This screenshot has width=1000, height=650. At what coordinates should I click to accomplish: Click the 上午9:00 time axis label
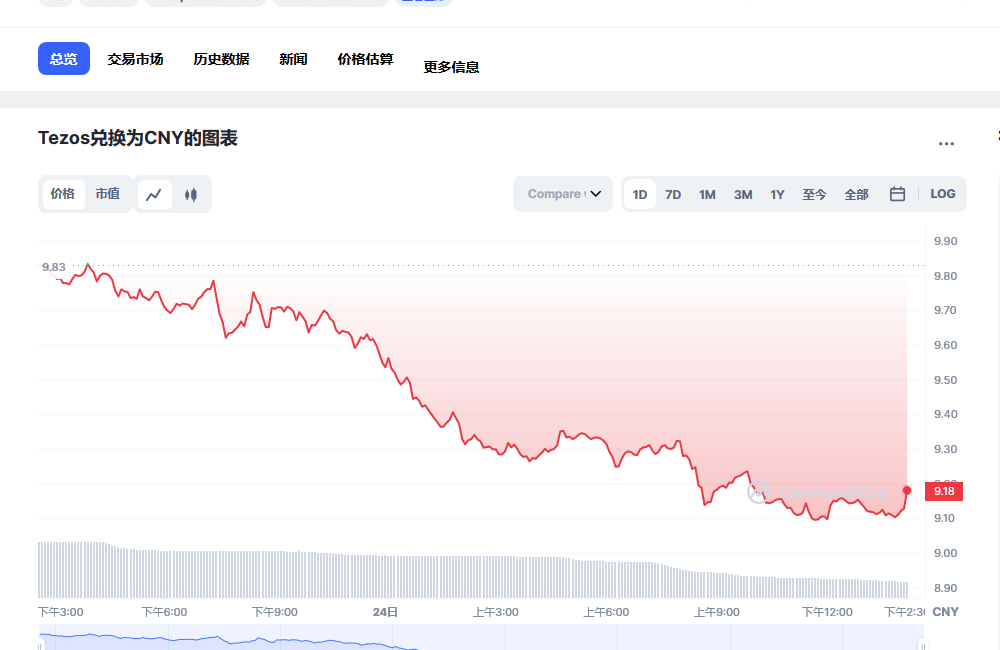coord(717,612)
